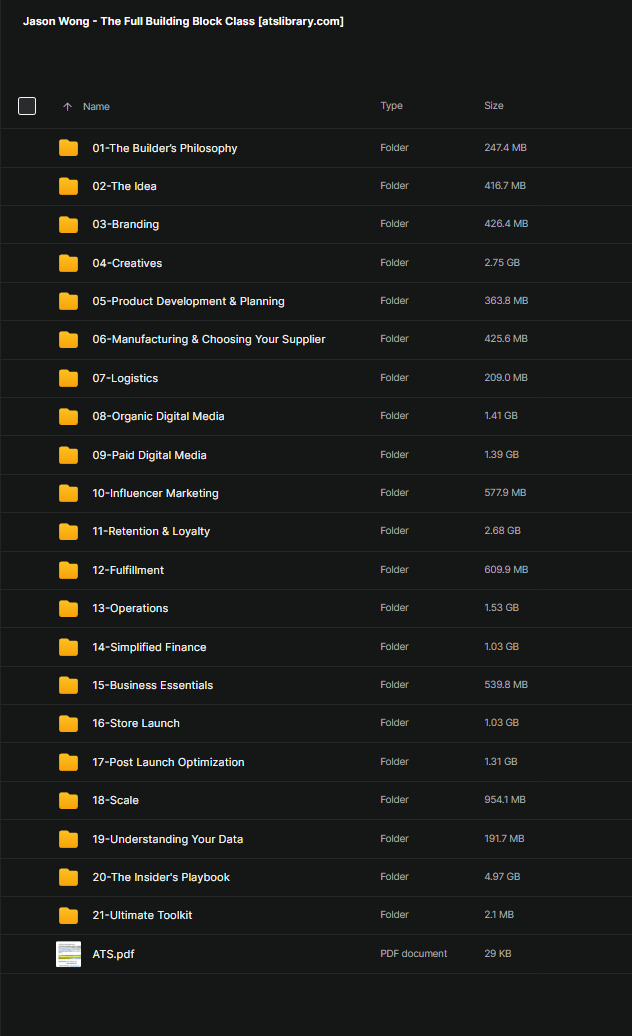Open 21-Ultimate Toolkit folder name
This screenshot has height=1036, width=632.
[x=142, y=916]
